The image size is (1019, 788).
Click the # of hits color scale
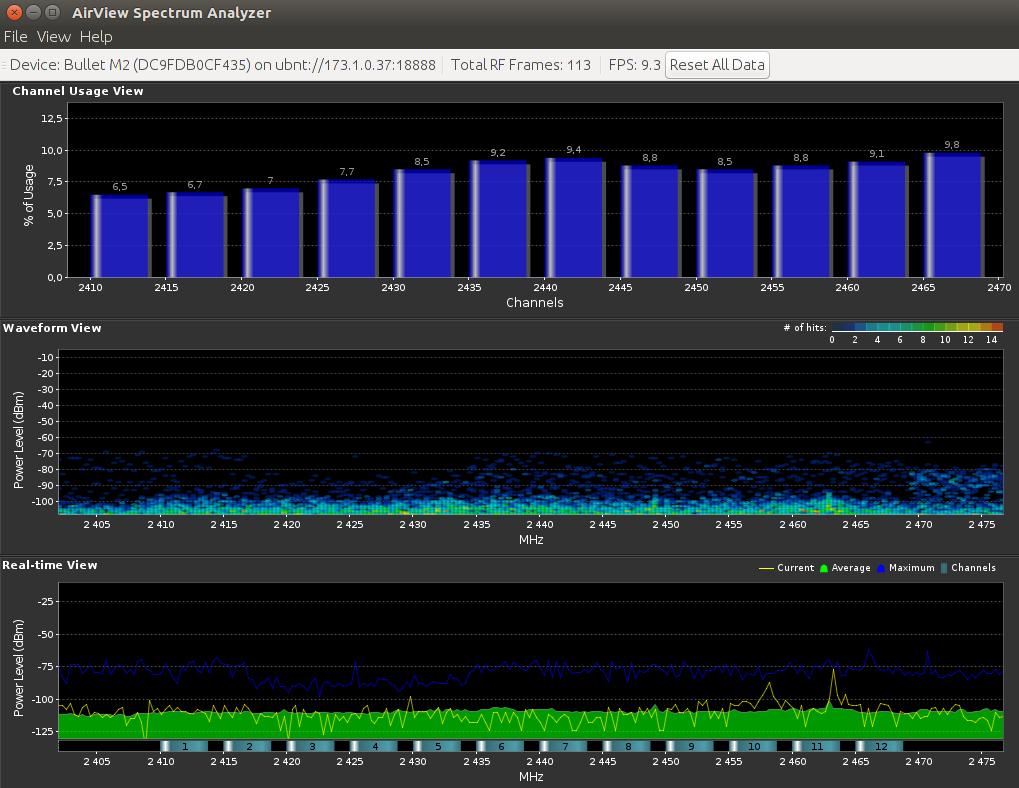coord(917,327)
